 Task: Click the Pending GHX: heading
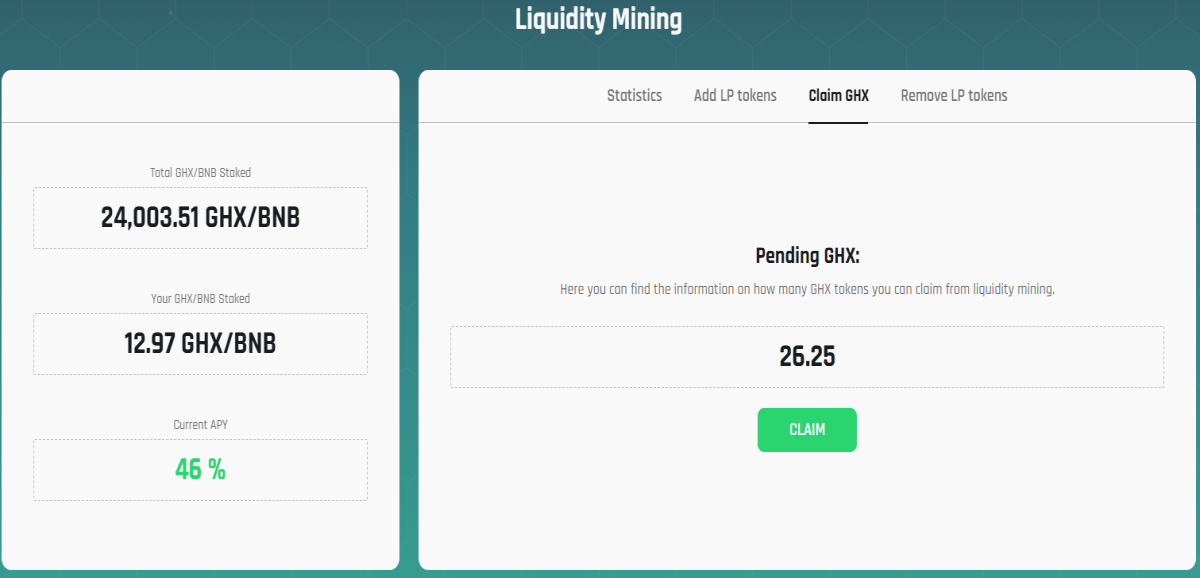tap(807, 256)
